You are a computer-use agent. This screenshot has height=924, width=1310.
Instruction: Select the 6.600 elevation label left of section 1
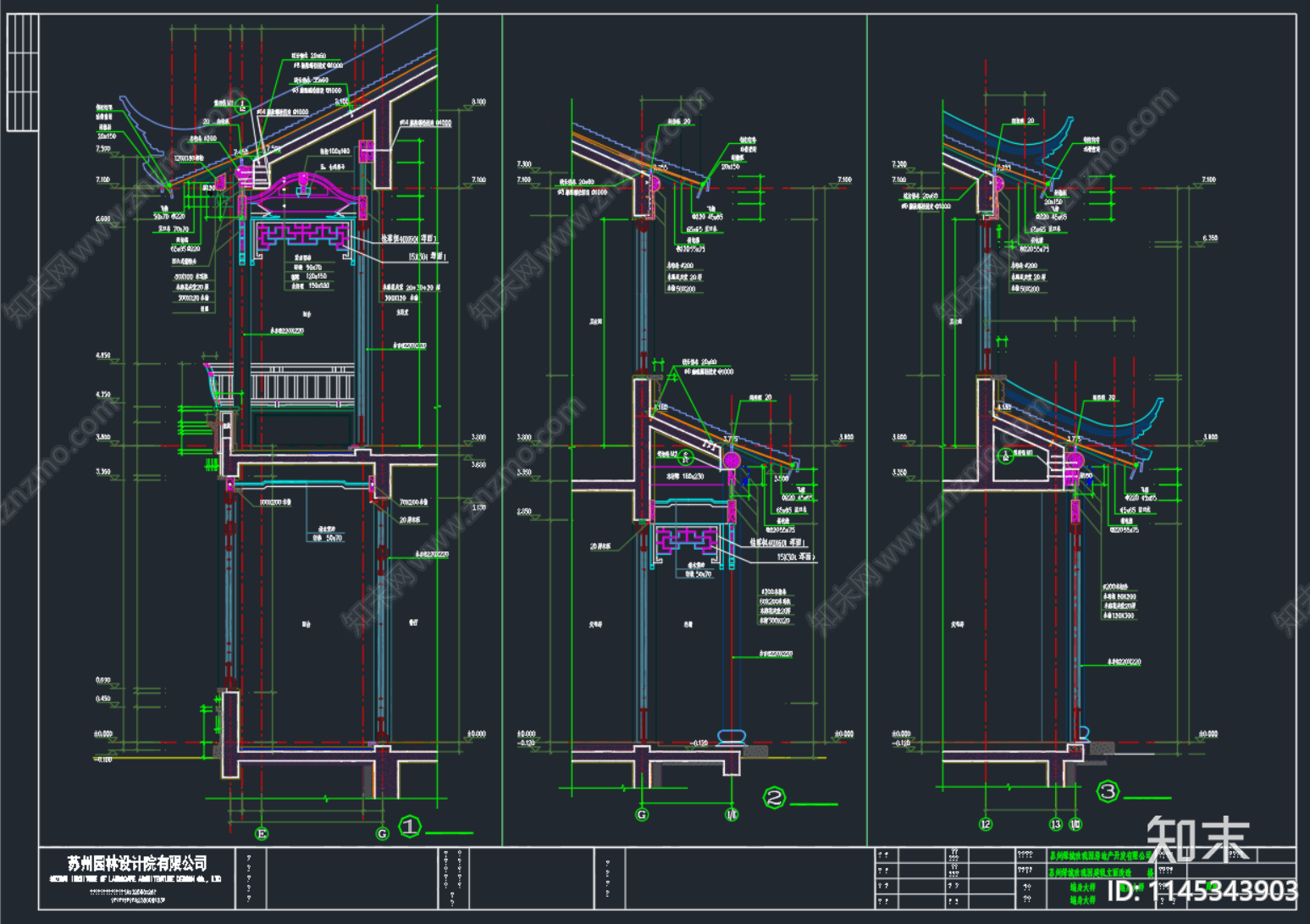point(102,219)
